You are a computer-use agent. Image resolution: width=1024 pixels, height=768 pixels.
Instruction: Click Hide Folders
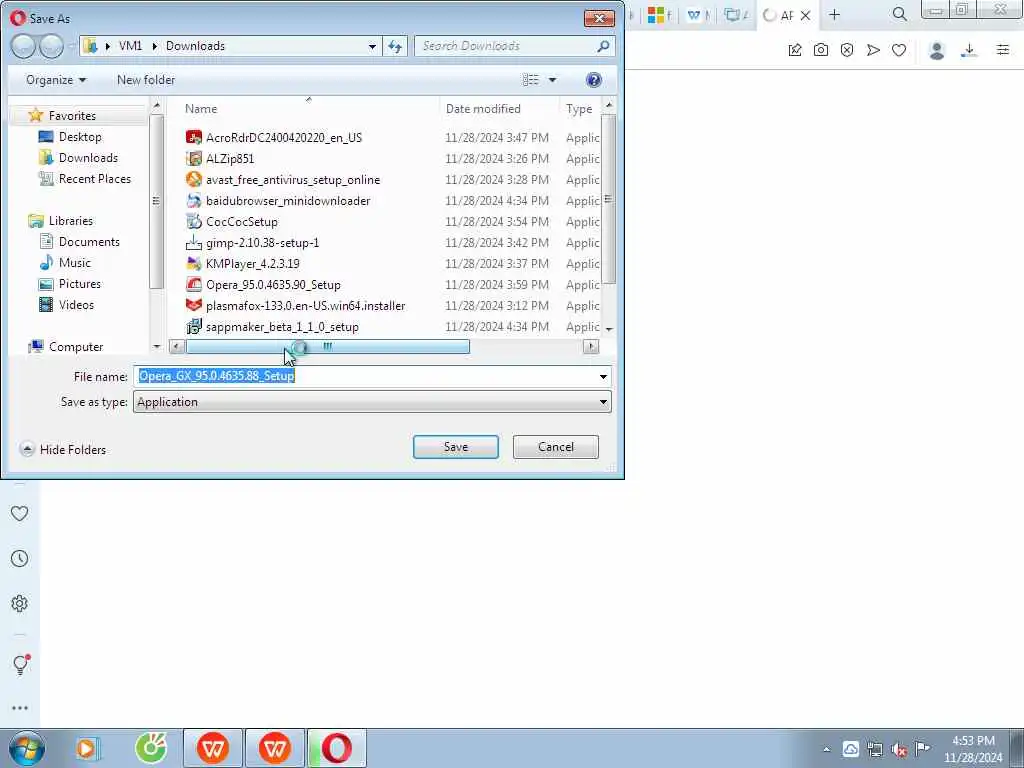[63, 449]
